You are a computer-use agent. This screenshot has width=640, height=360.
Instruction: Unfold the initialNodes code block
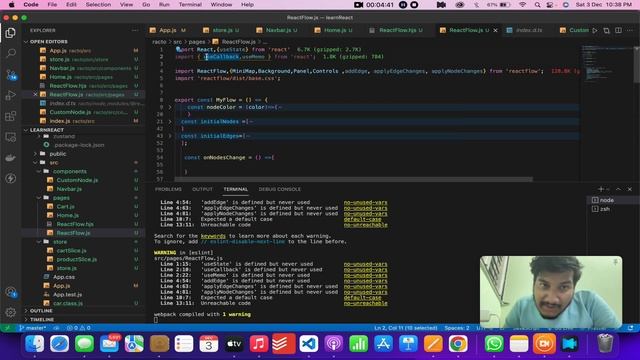(170, 122)
